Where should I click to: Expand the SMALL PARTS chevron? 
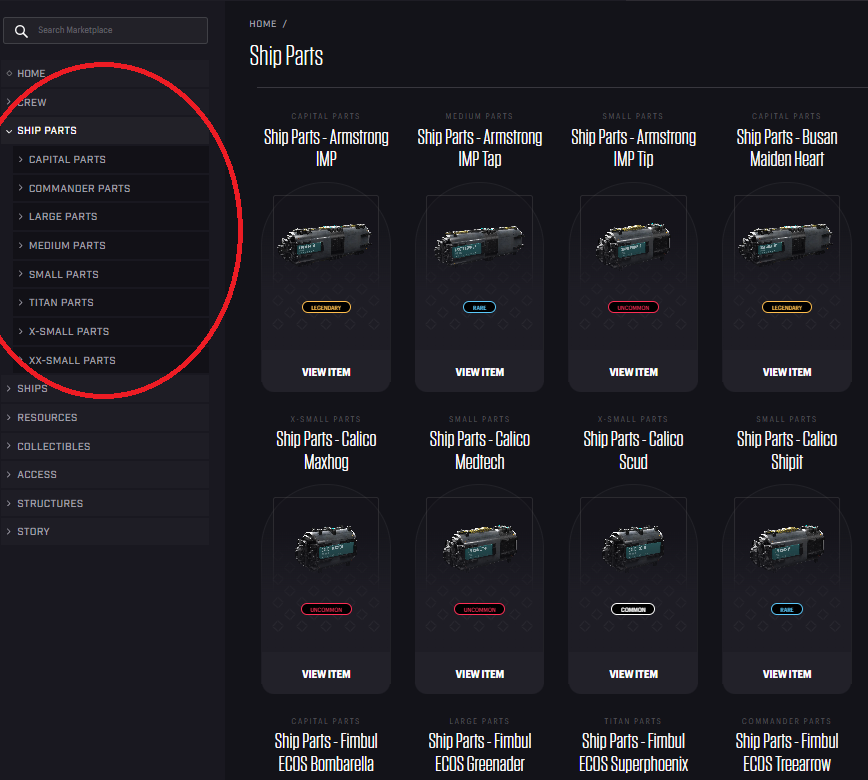(20, 274)
